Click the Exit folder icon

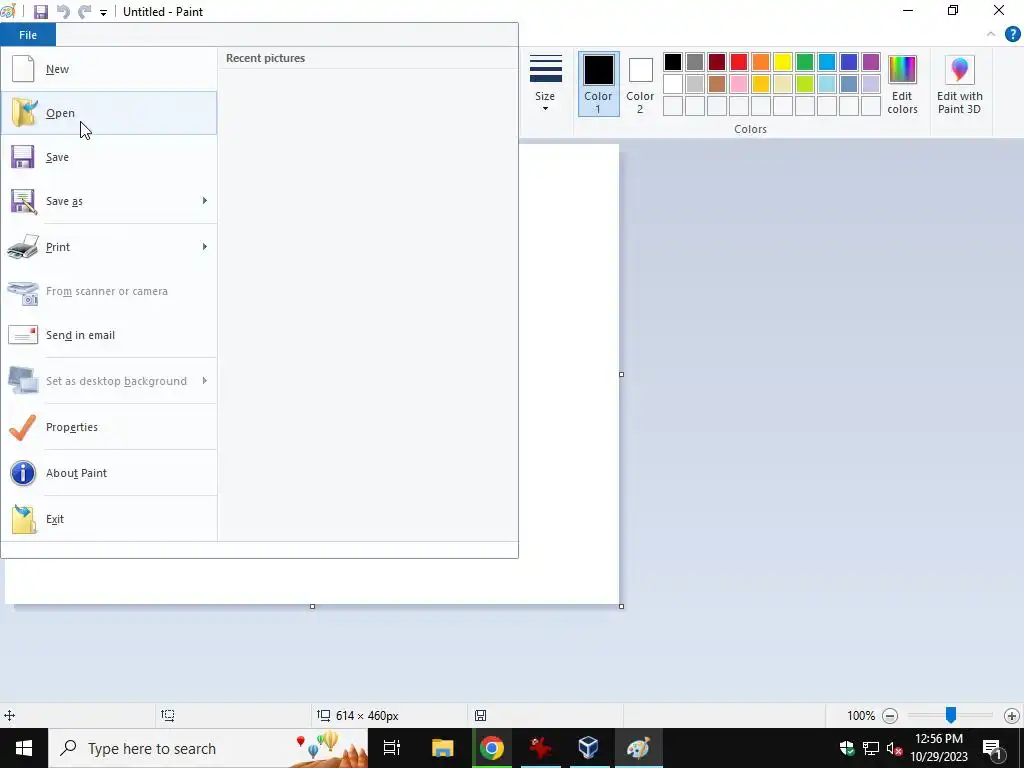(x=24, y=519)
